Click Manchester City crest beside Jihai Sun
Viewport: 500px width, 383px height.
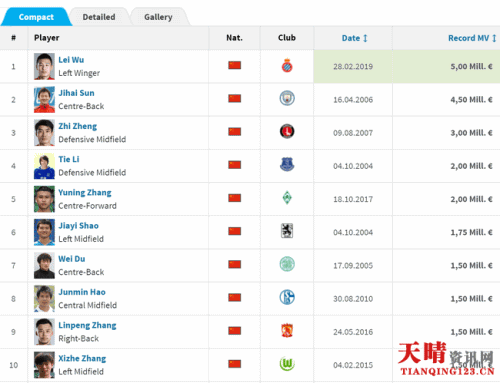pyautogui.click(x=287, y=98)
